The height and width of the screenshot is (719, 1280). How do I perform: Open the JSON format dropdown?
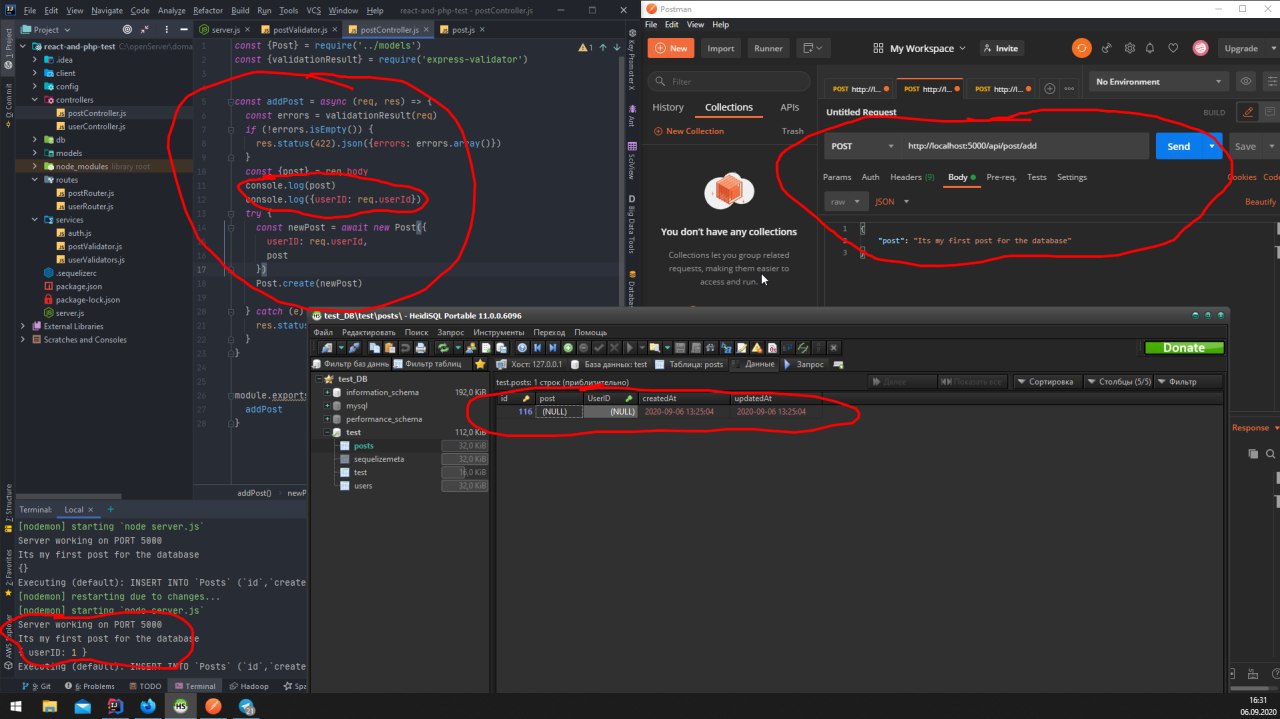click(892, 201)
